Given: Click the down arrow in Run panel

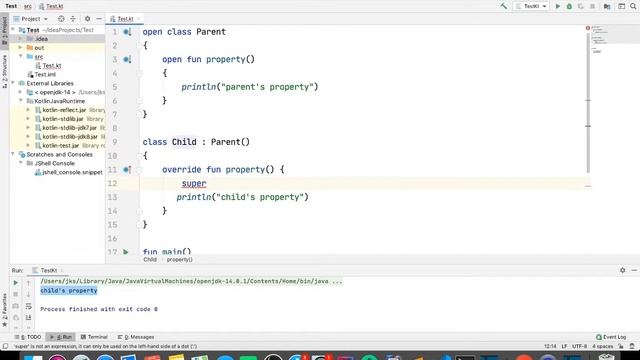Looking at the screenshot, I should tap(29, 294).
